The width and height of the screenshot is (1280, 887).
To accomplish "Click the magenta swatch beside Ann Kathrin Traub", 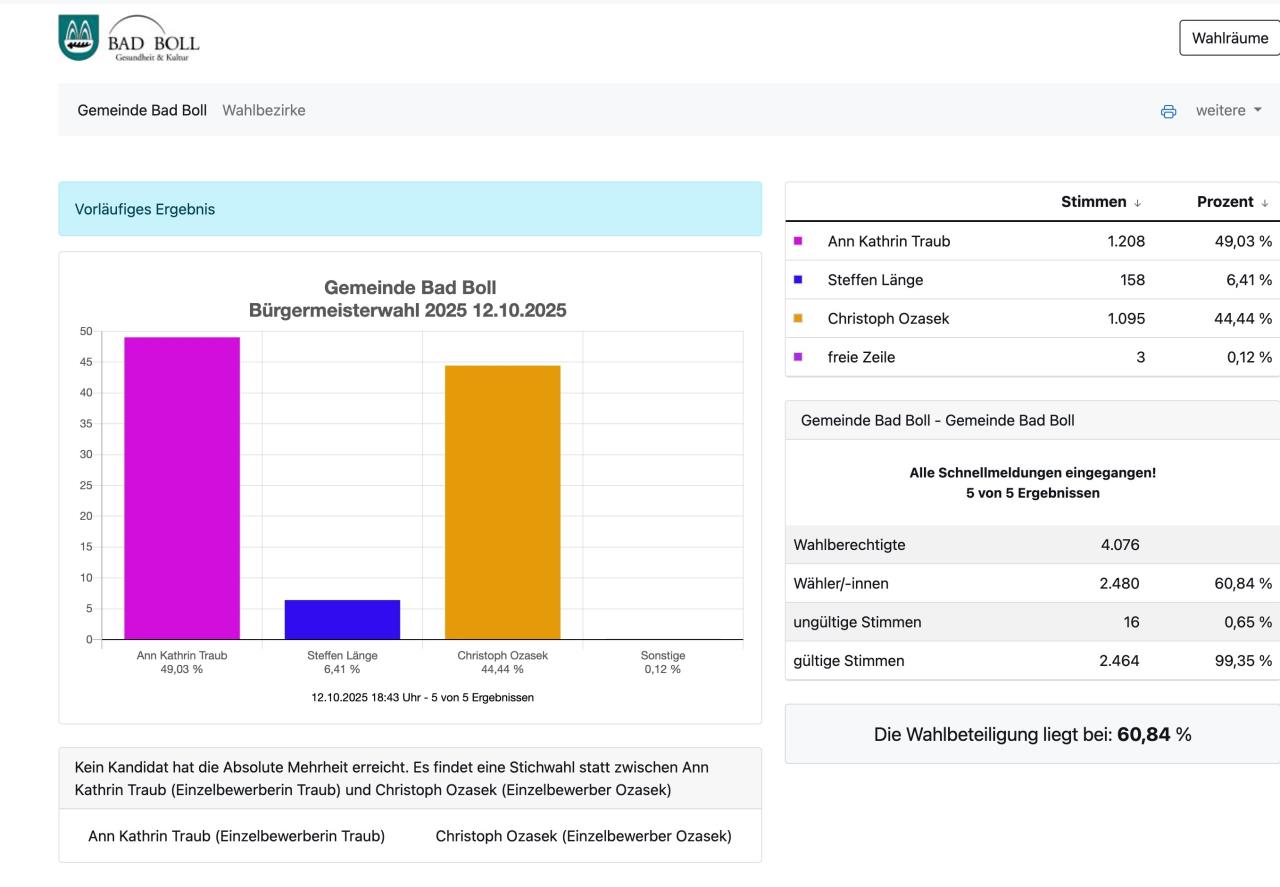I will [798, 241].
